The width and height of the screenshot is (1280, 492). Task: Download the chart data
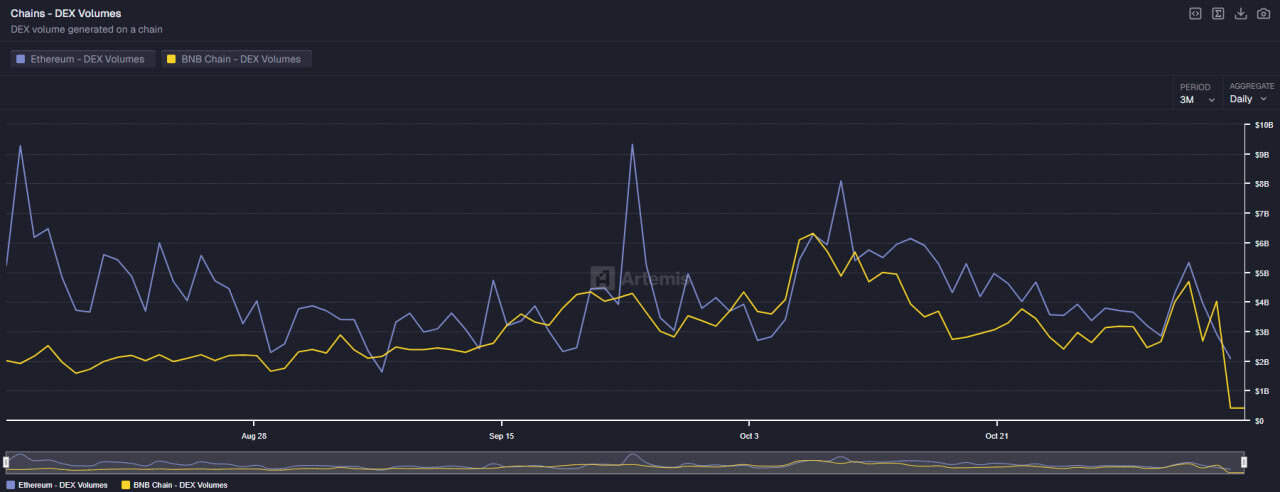[x=1241, y=13]
